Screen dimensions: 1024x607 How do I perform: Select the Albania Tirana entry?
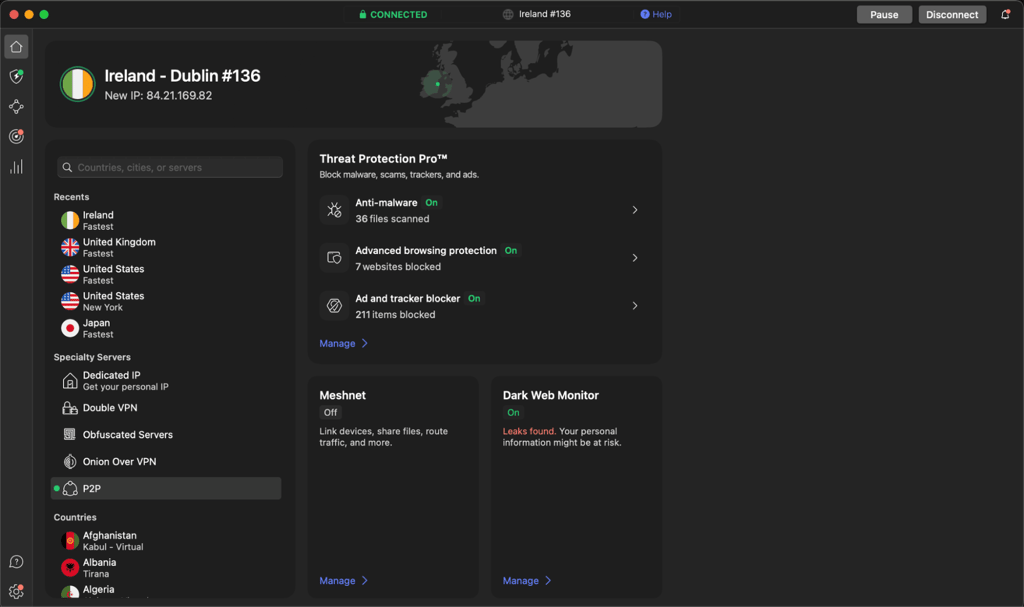coord(166,567)
